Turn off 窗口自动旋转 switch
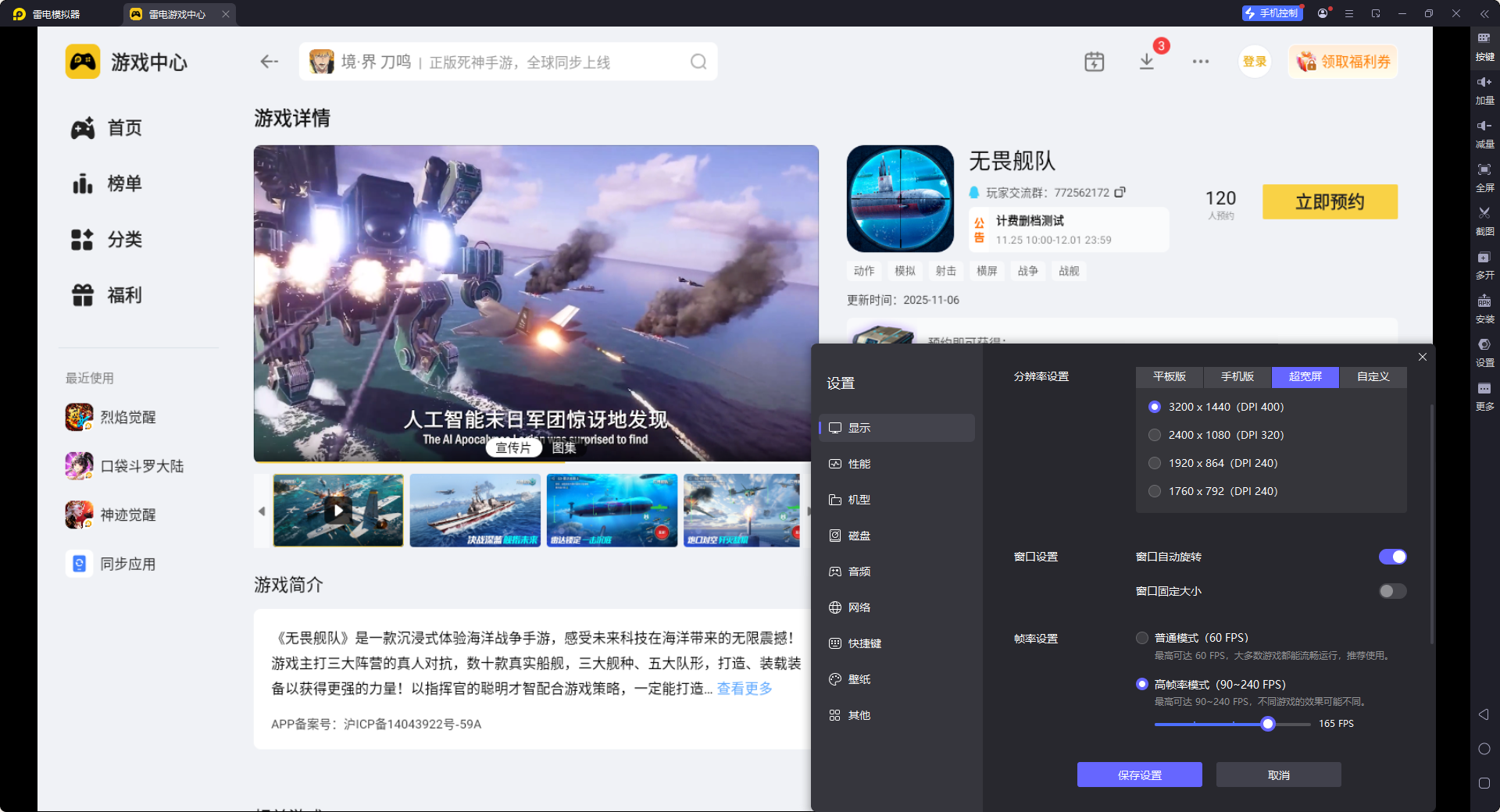Image resolution: width=1500 pixels, height=812 pixels. click(1392, 557)
